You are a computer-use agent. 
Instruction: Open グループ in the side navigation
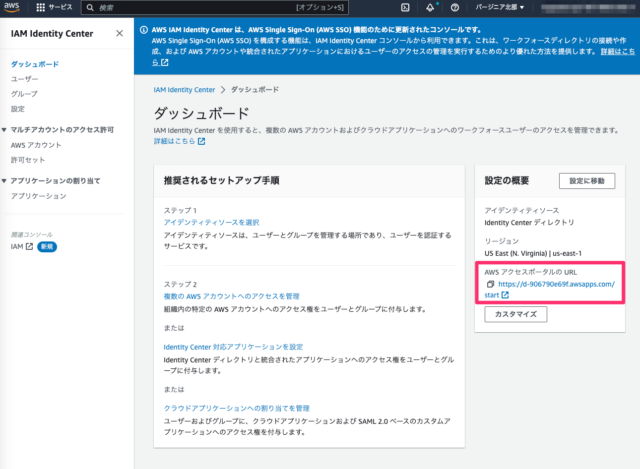coord(24,94)
